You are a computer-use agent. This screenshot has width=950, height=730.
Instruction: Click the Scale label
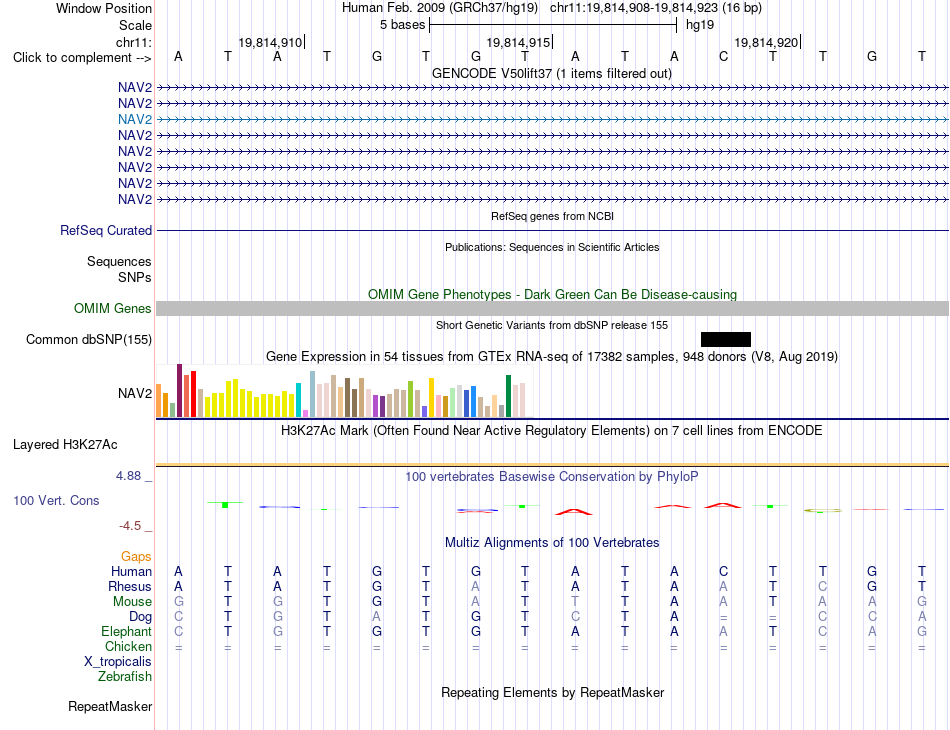coord(136,25)
